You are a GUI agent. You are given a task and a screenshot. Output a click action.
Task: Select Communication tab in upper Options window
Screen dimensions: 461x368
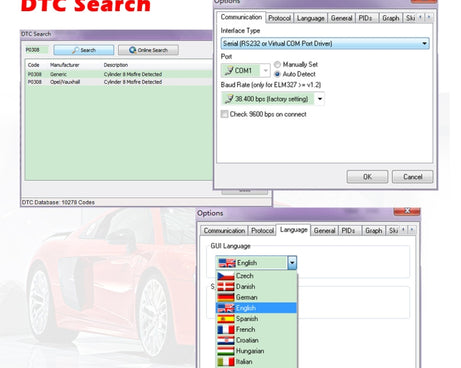point(241,17)
